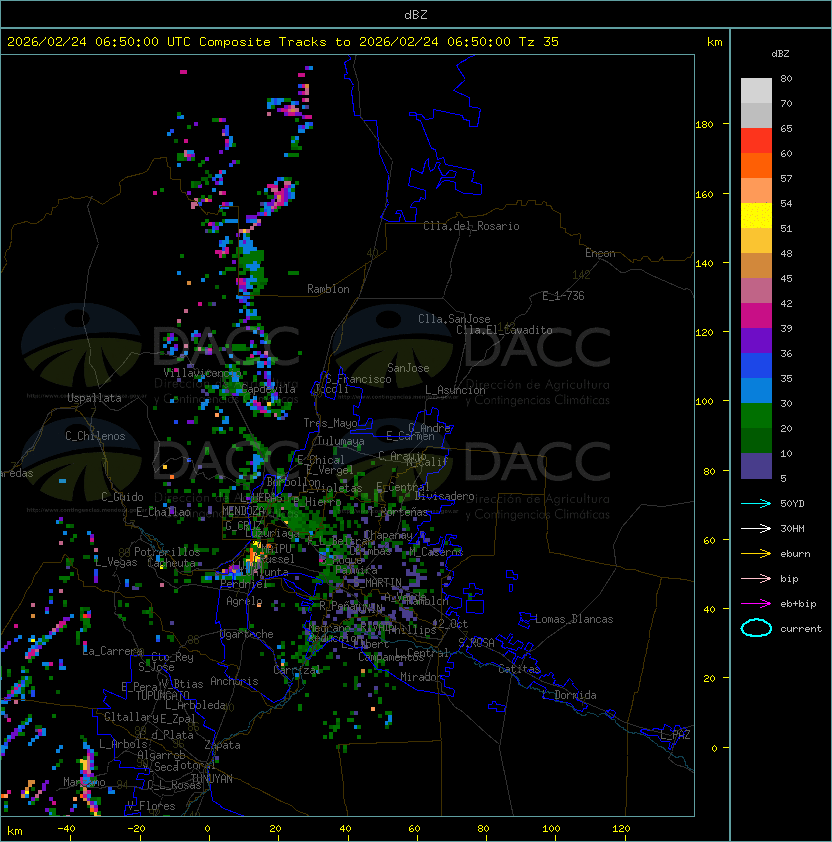Click the 'V_Flores' map label
Viewport: 832px width, 842px height.
tap(151, 806)
